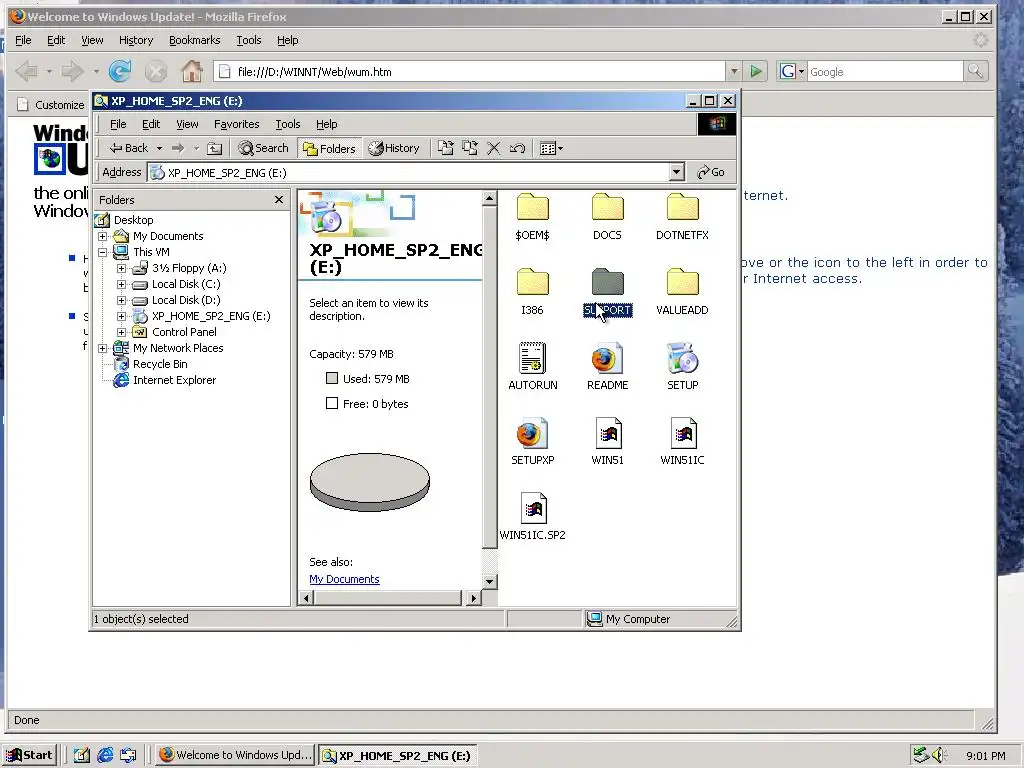Click Firefox Back arrow button

[x=27, y=71]
